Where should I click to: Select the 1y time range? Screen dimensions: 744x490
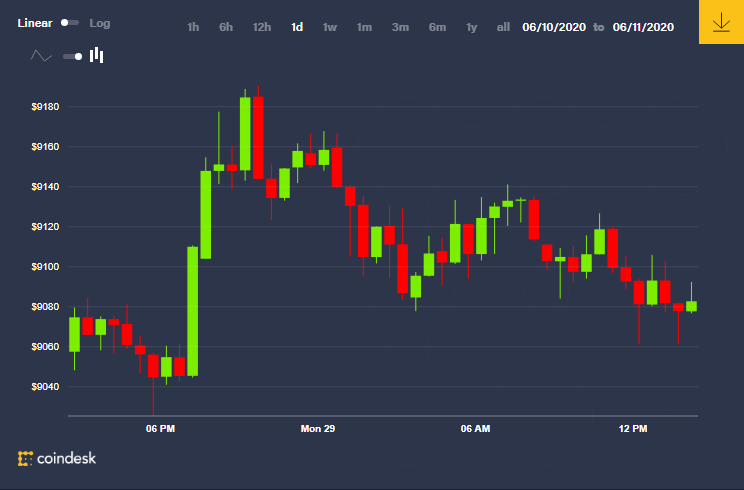[x=472, y=27]
